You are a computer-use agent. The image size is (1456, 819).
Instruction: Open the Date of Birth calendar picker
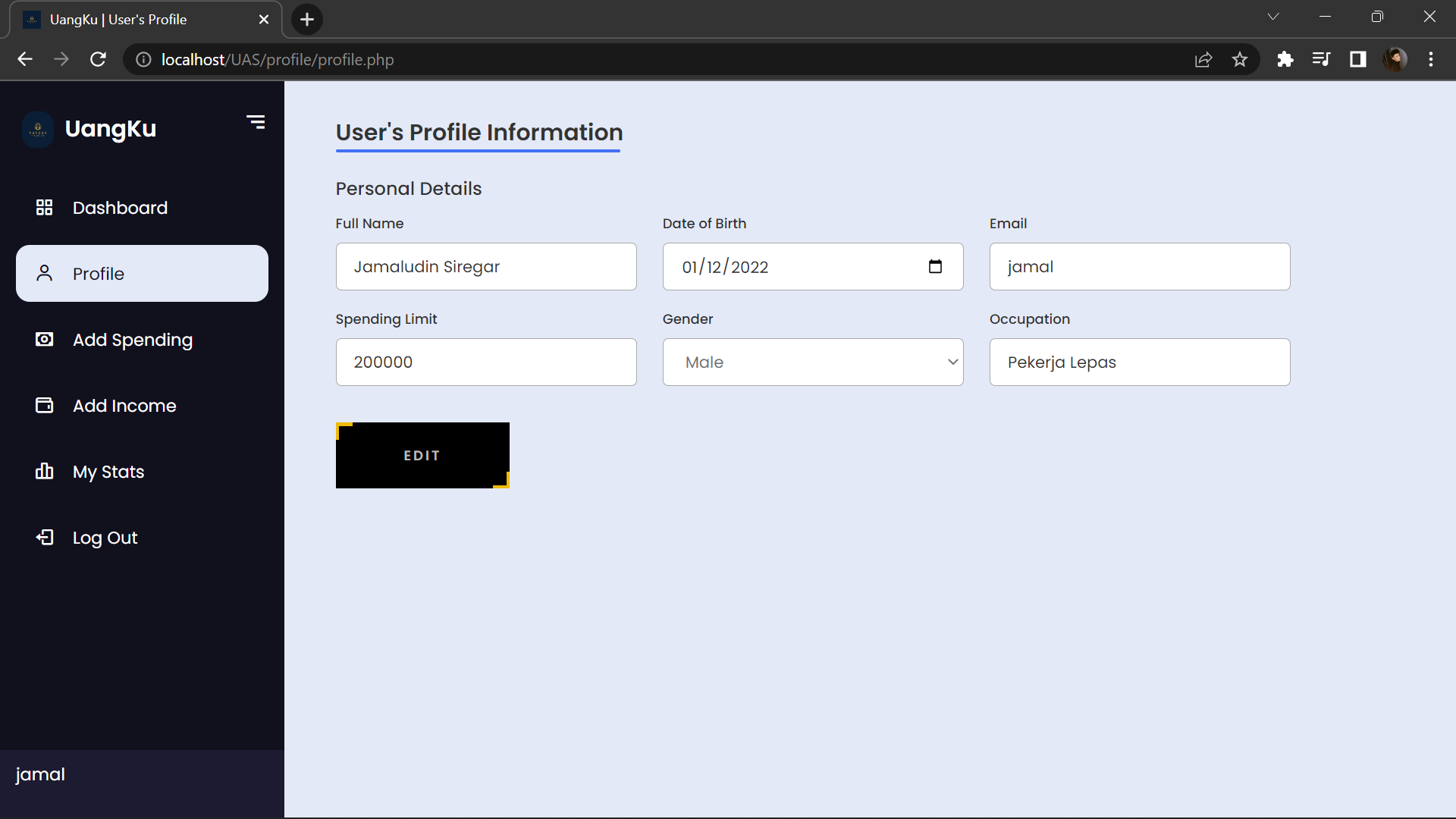coord(937,266)
